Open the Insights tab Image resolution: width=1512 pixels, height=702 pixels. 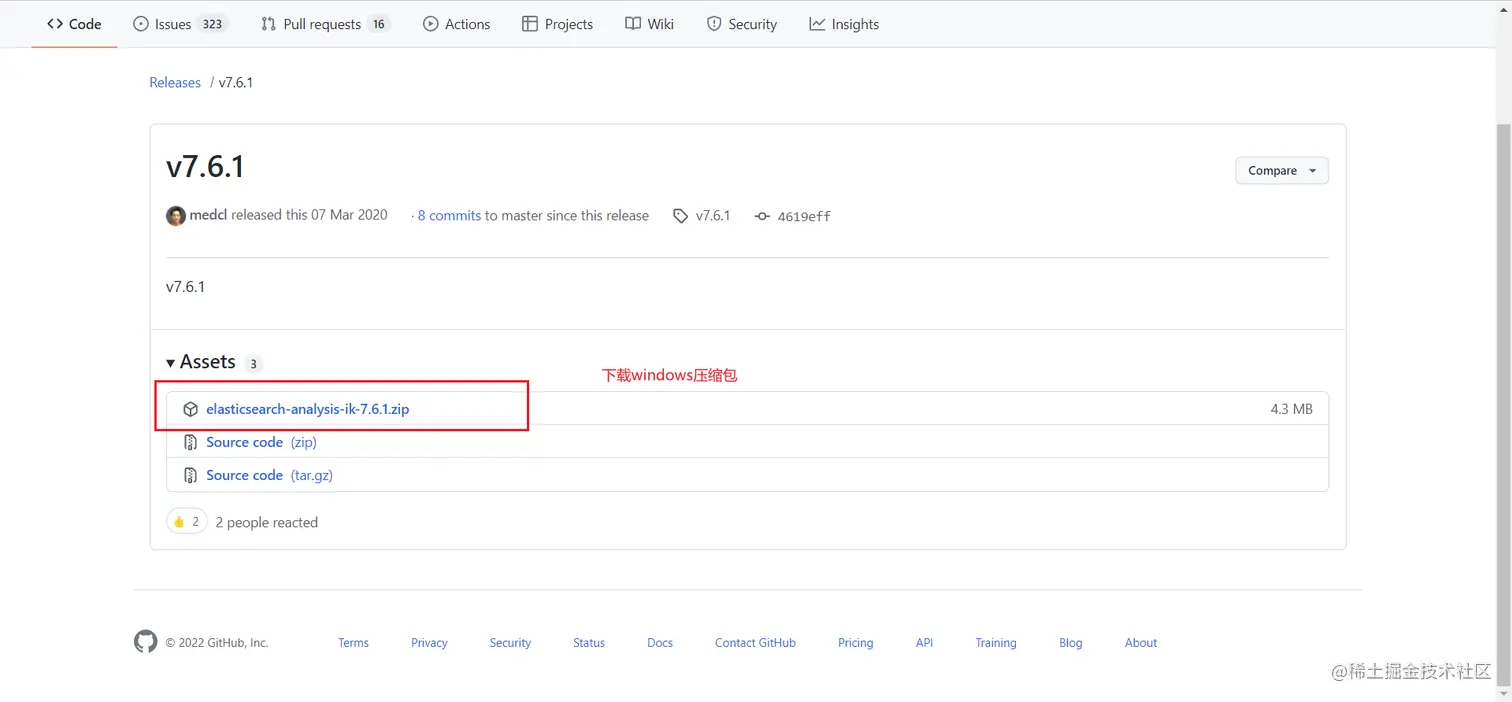tap(844, 24)
